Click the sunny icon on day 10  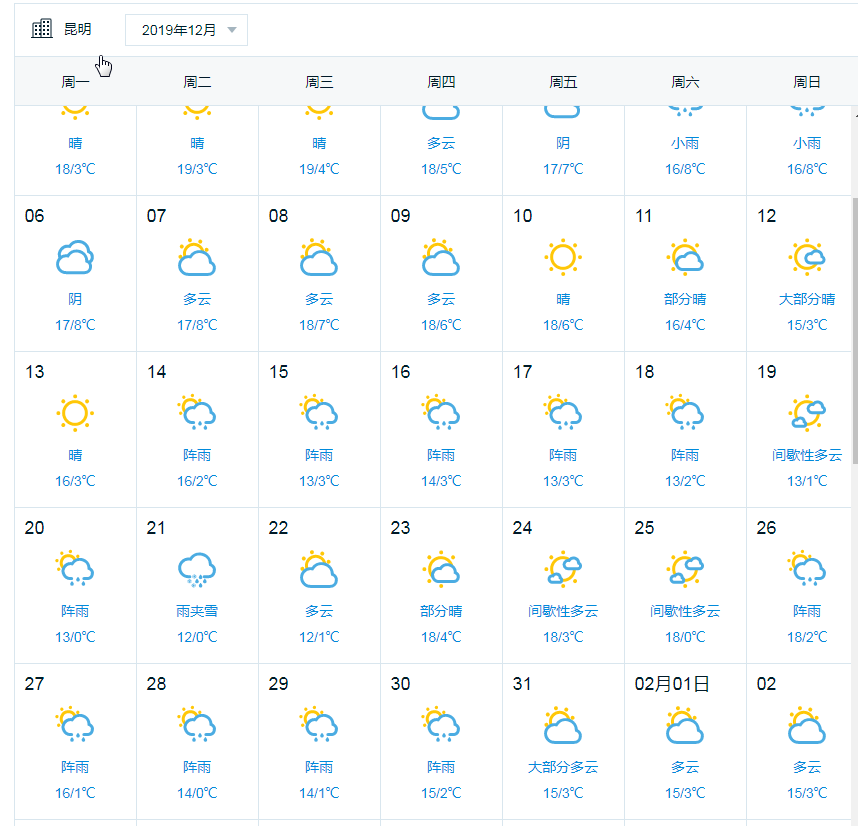563,257
